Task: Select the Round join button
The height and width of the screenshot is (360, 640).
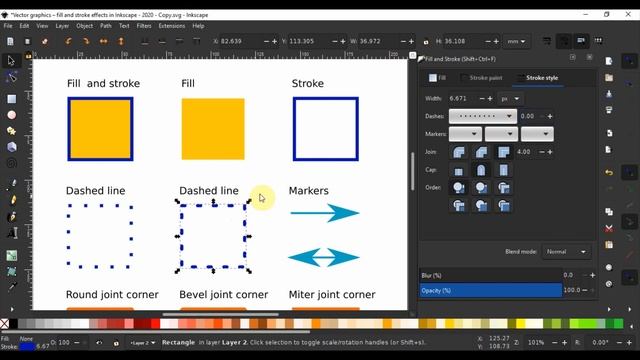Action: 459,152
